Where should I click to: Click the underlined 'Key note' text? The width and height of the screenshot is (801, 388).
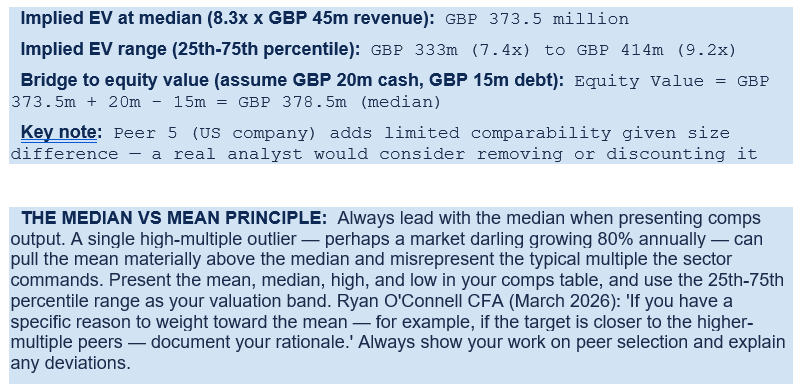[x=58, y=133]
